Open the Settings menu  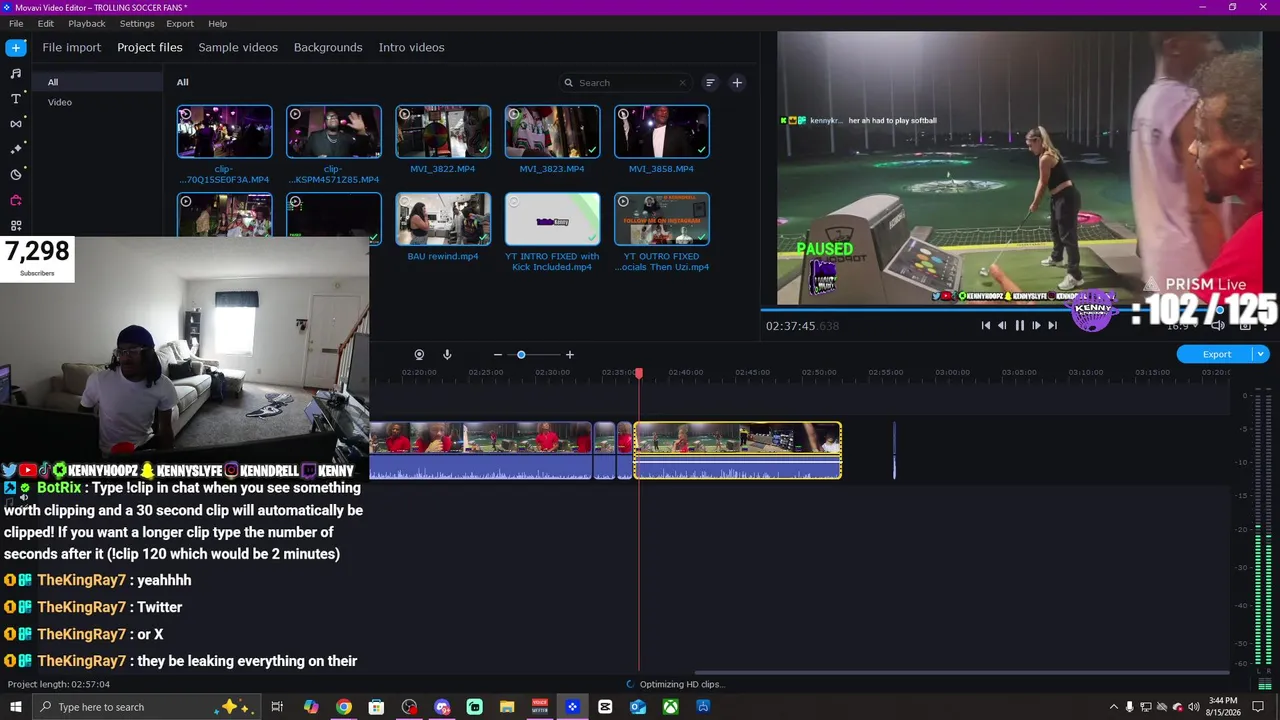coord(137,23)
